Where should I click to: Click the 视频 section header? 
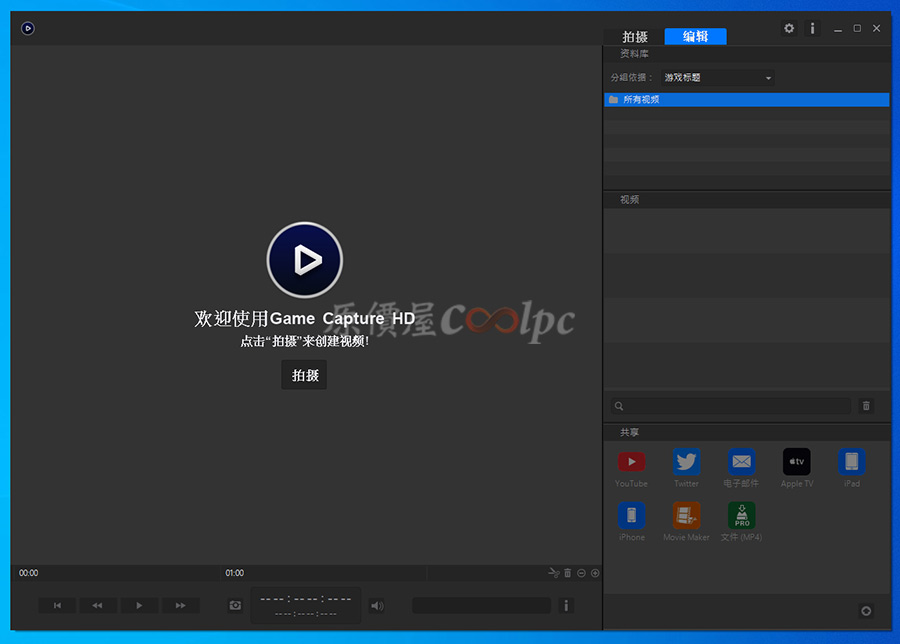pos(630,200)
